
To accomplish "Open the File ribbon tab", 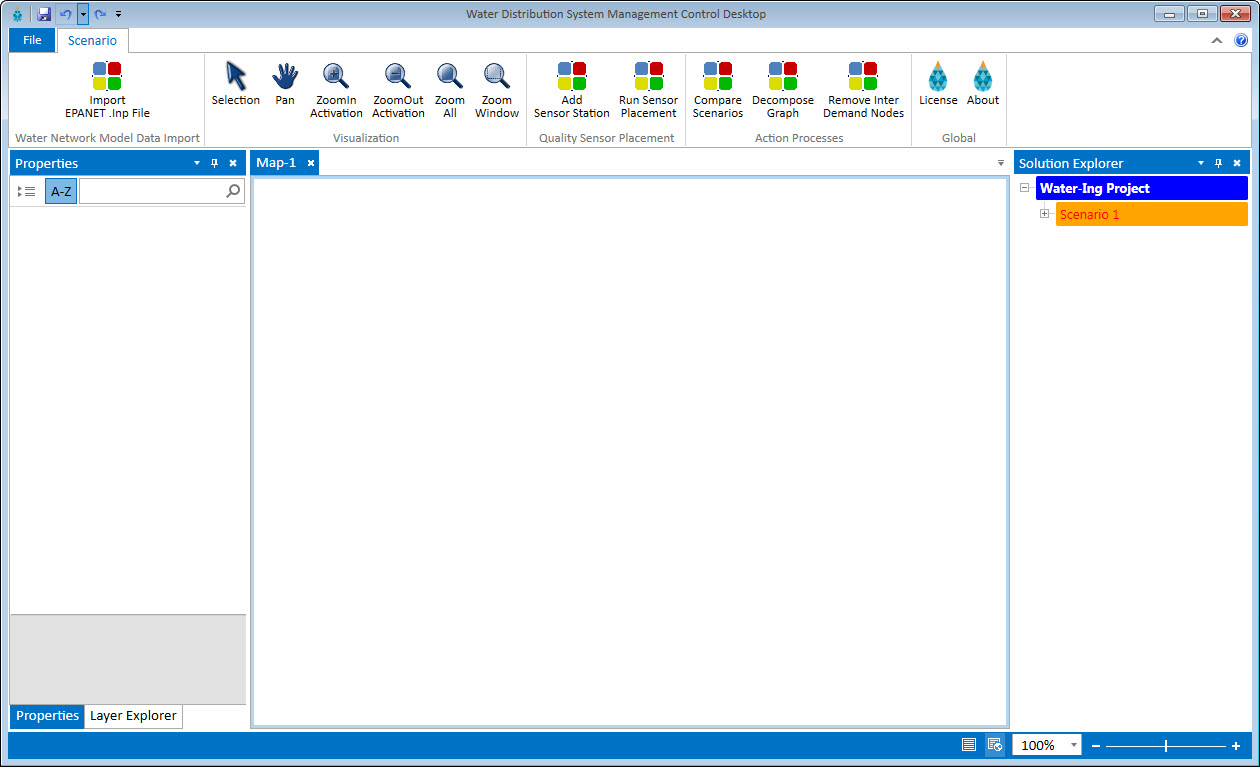I will pyautogui.click(x=32, y=41).
